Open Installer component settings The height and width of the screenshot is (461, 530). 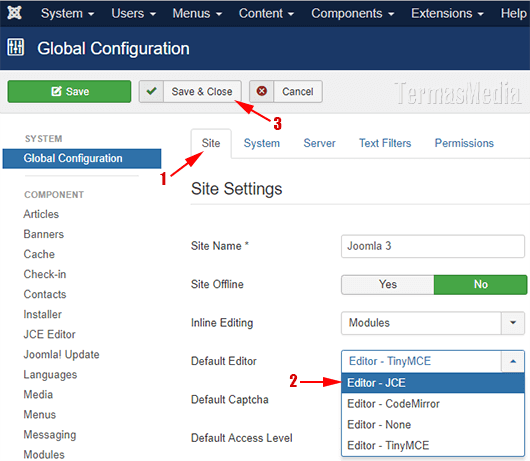tap(43, 314)
